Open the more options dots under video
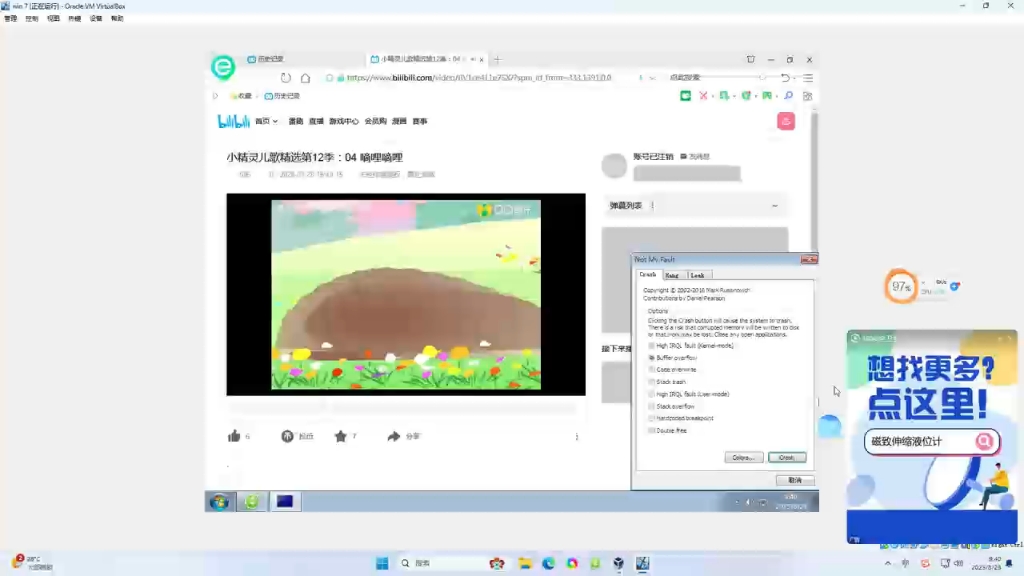 point(577,436)
